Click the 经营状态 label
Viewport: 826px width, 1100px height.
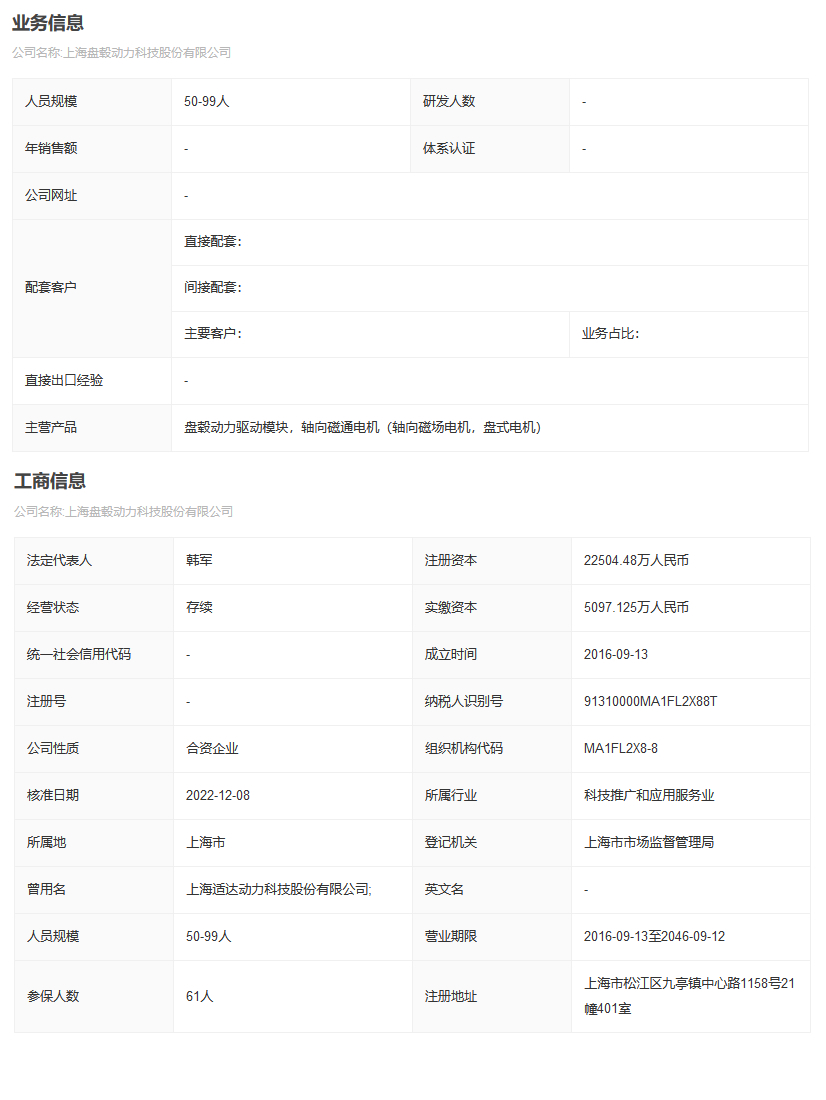[x=53, y=608]
